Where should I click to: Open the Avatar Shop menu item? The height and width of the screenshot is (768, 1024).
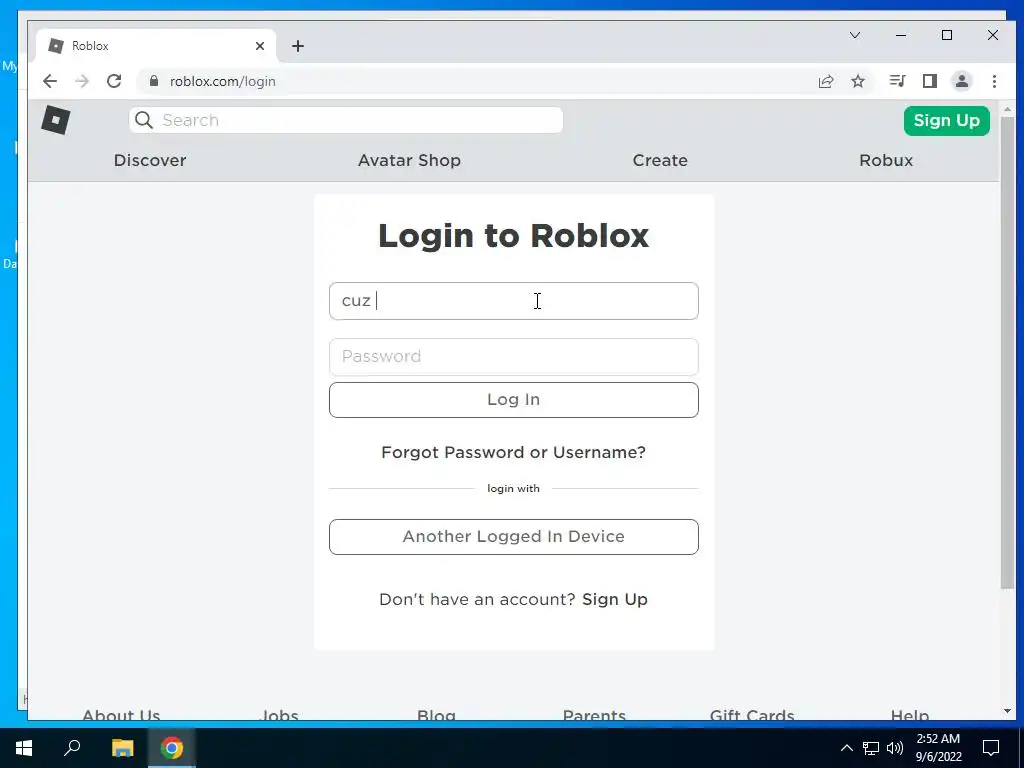point(409,160)
